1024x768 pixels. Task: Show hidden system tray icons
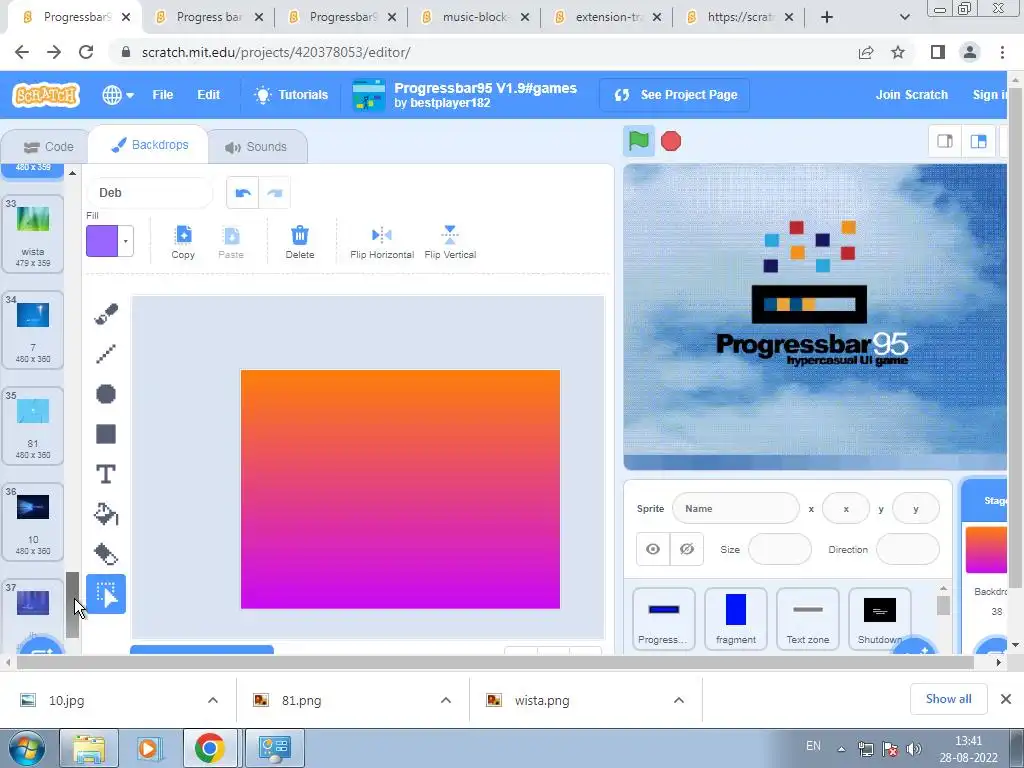pyautogui.click(x=841, y=749)
